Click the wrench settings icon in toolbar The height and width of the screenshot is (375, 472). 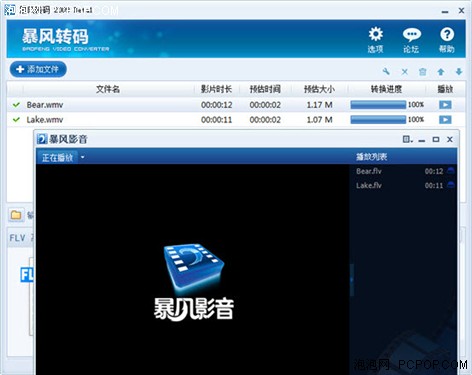point(386,71)
